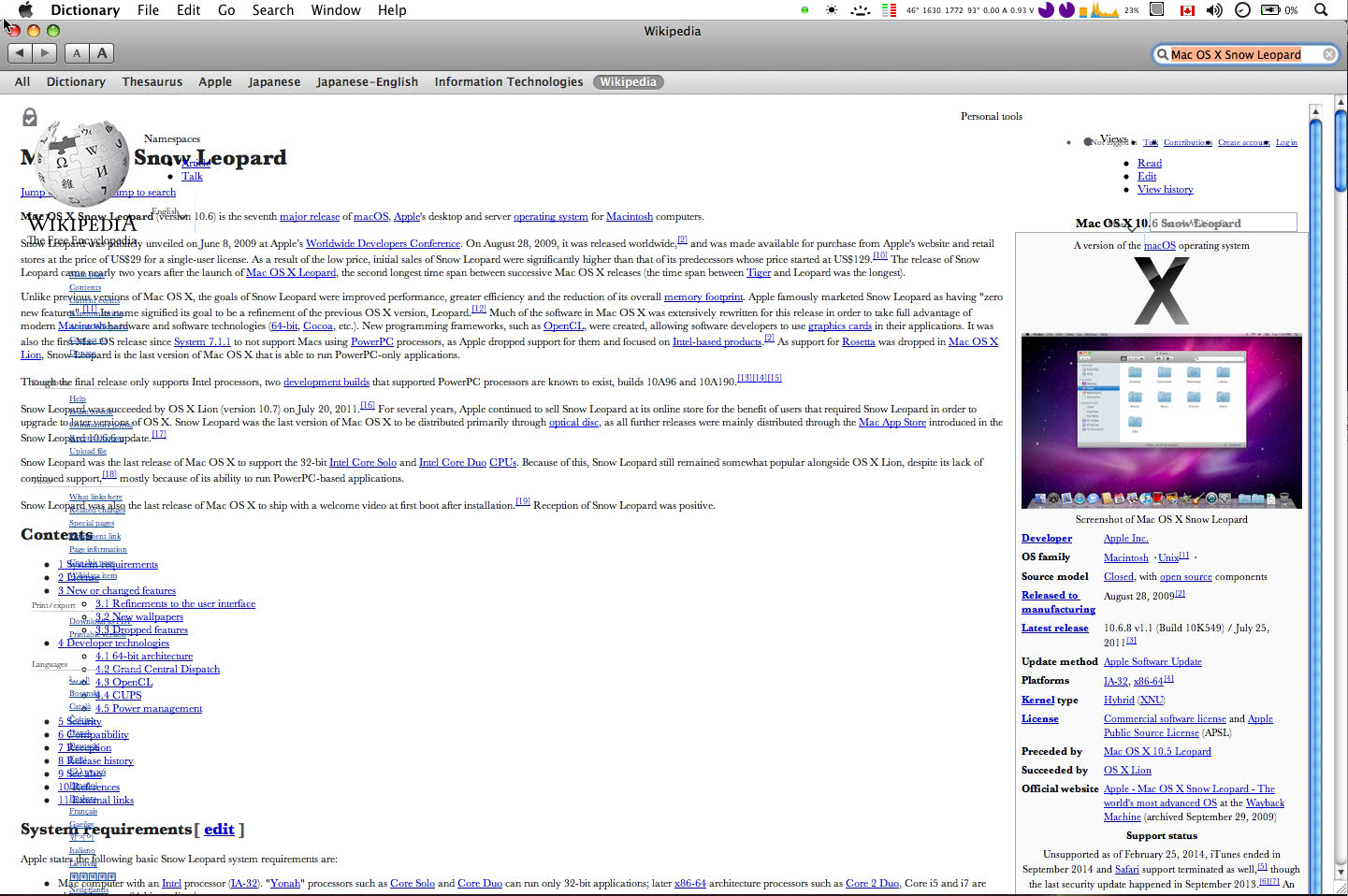Open the Search menu
This screenshot has height=896, width=1348.
273,10
